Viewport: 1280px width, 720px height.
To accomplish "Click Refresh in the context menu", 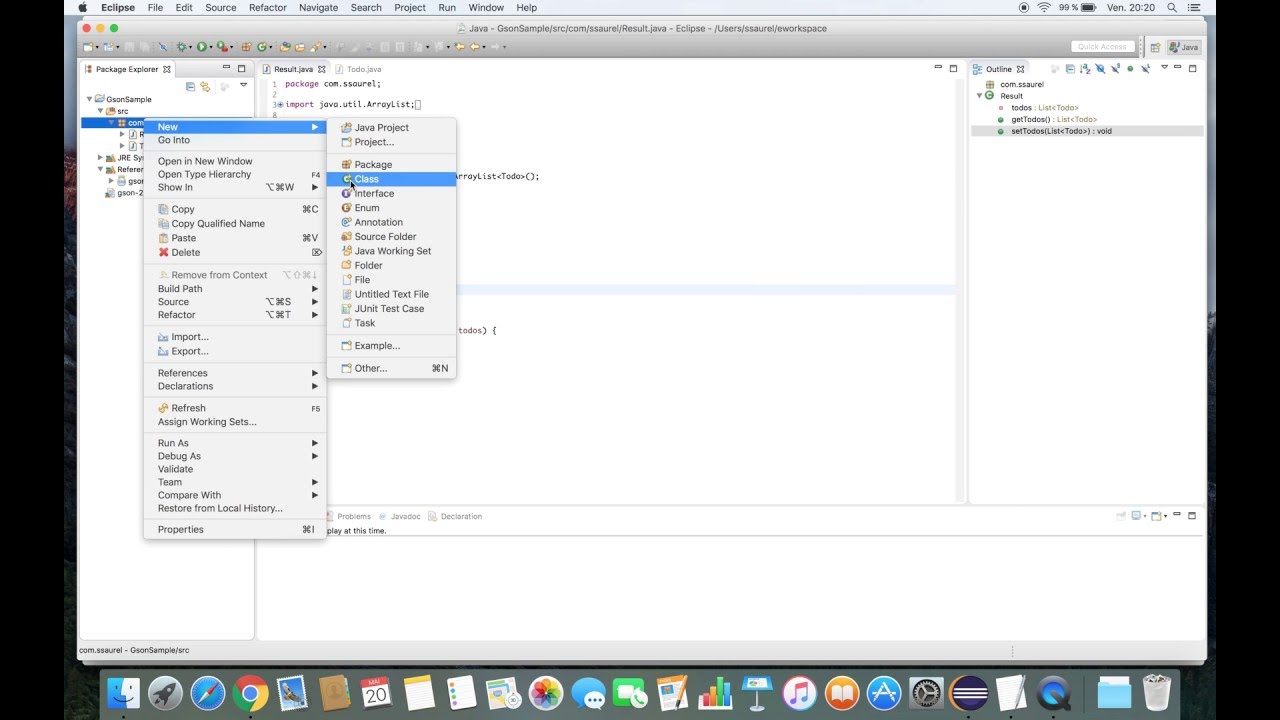I will pos(235,408).
